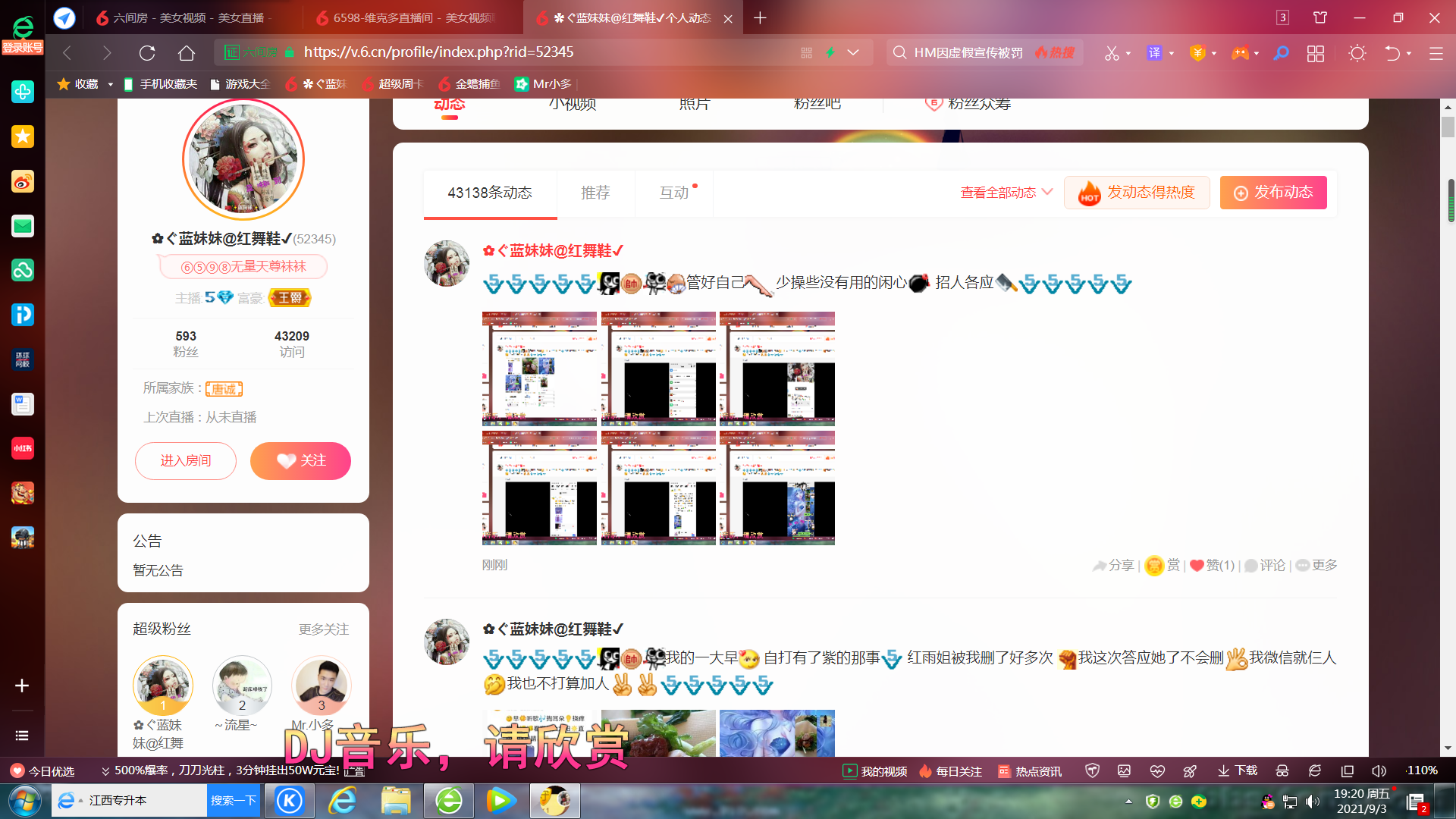Screen dimensions: 1456x819
Task: Expand the undo history dropdown arrow
Action: click(1409, 53)
